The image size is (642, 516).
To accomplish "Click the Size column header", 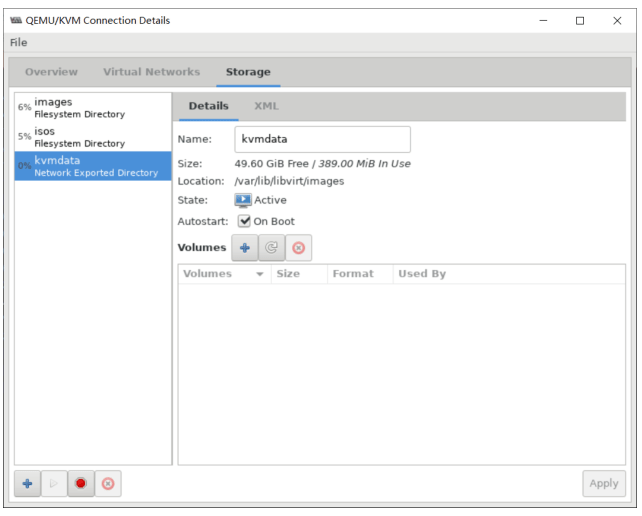I will tap(288, 274).
